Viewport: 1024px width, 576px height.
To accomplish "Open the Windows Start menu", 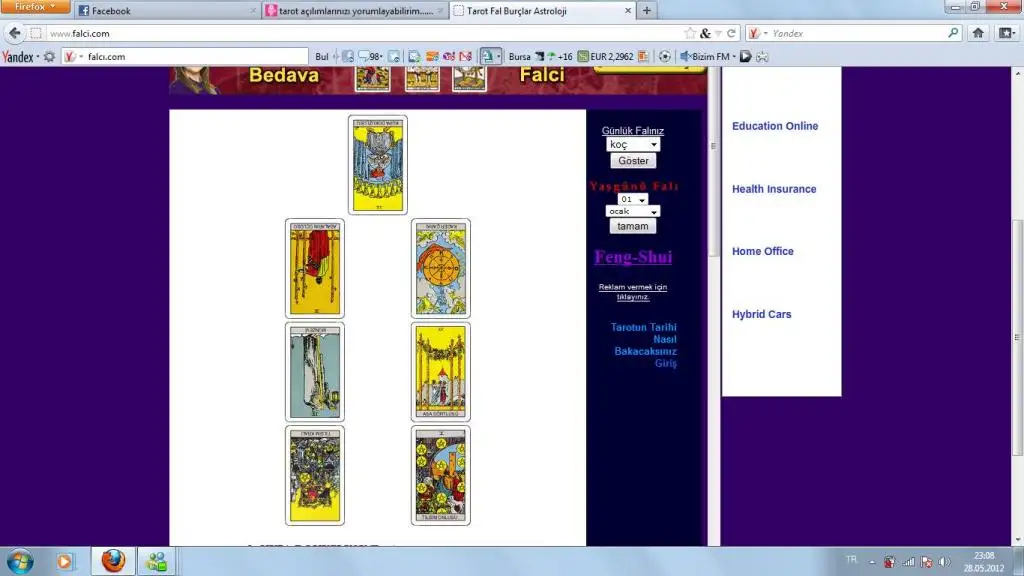I will 20,560.
